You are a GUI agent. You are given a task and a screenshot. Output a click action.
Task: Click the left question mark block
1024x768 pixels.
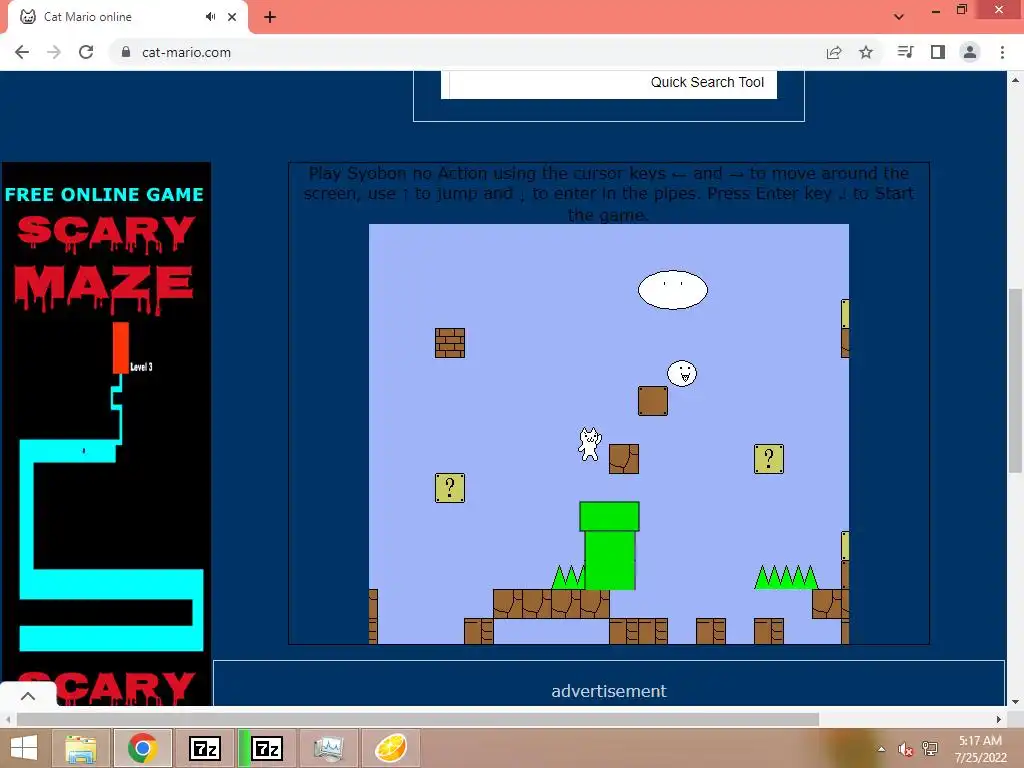pyautogui.click(x=450, y=488)
